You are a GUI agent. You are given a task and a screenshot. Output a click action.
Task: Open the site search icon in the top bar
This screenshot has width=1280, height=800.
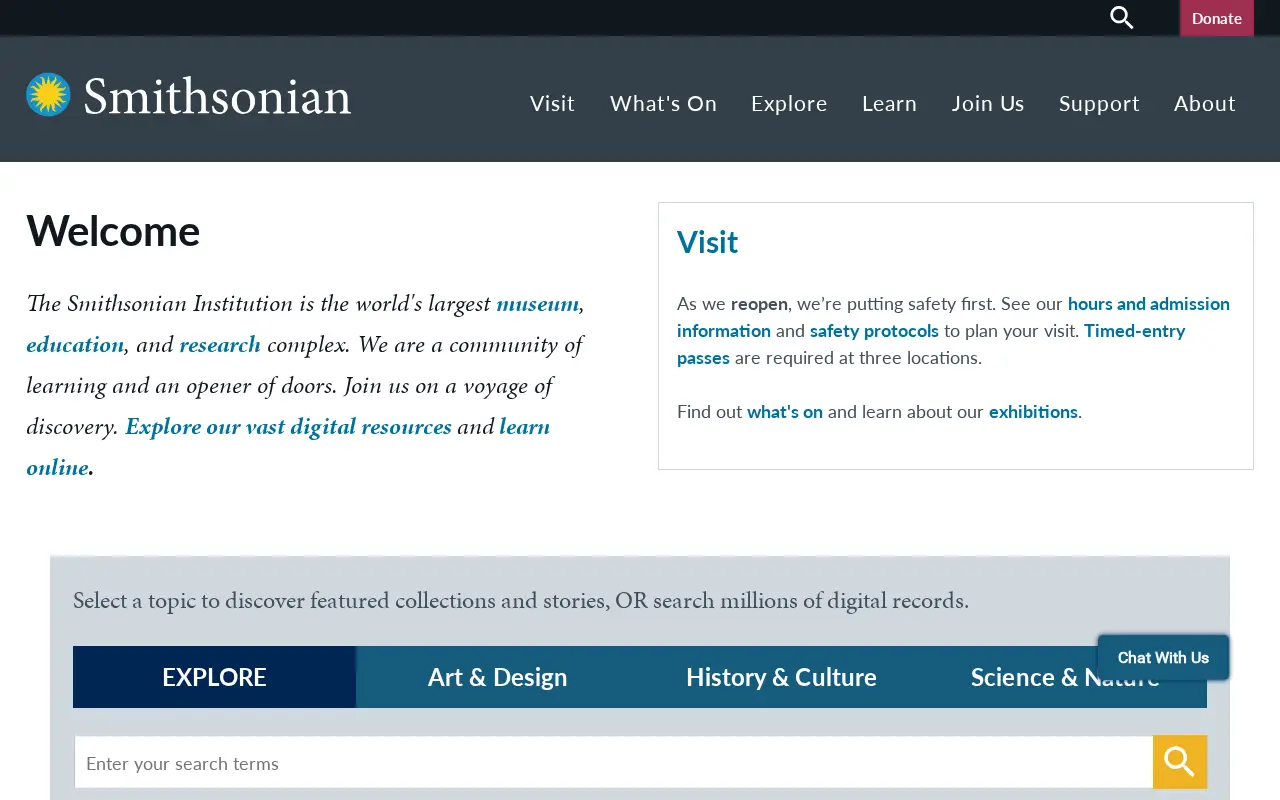point(1122,18)
